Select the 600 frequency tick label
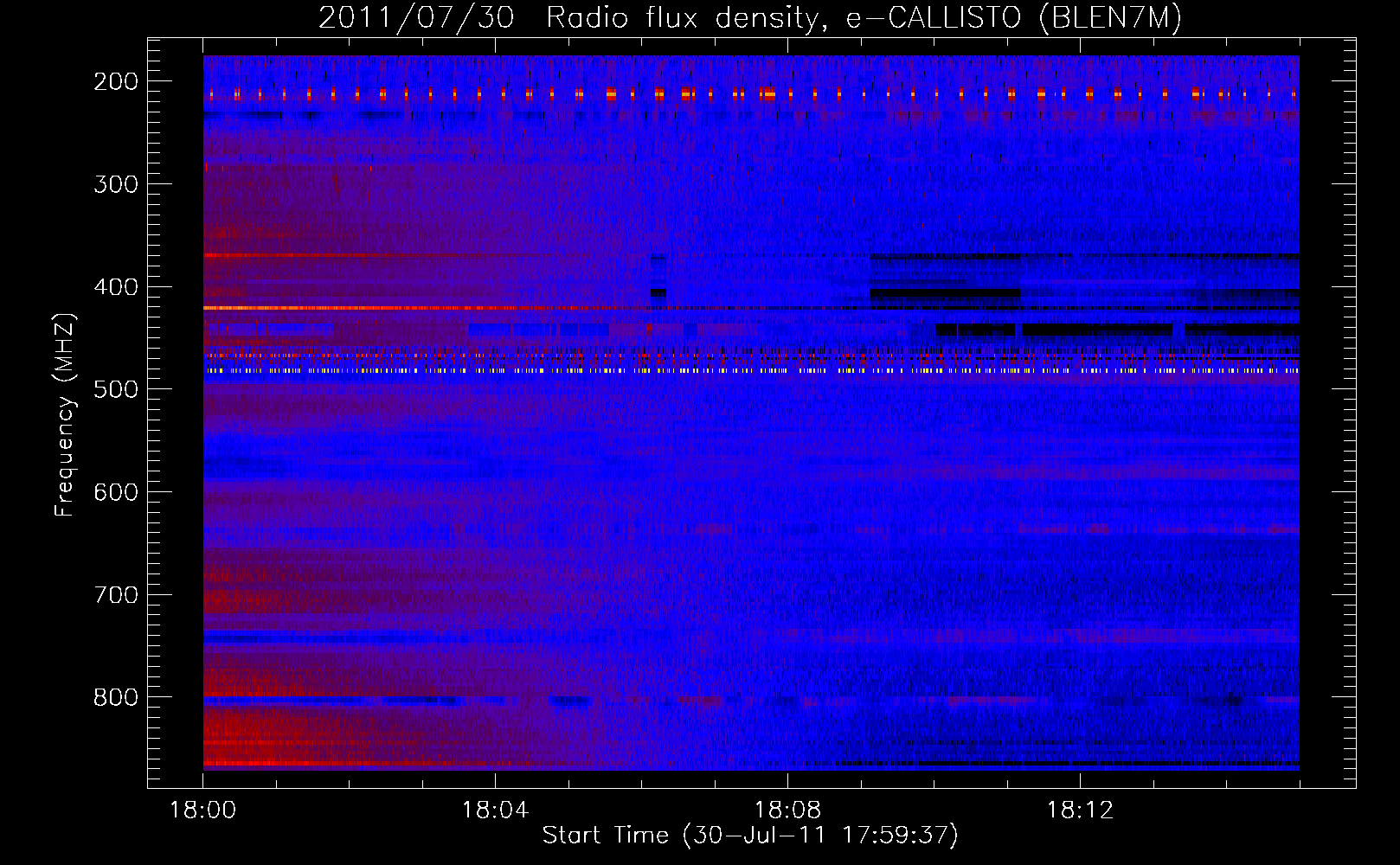Viewport: 1400px width, 865px height. (115, 492)
